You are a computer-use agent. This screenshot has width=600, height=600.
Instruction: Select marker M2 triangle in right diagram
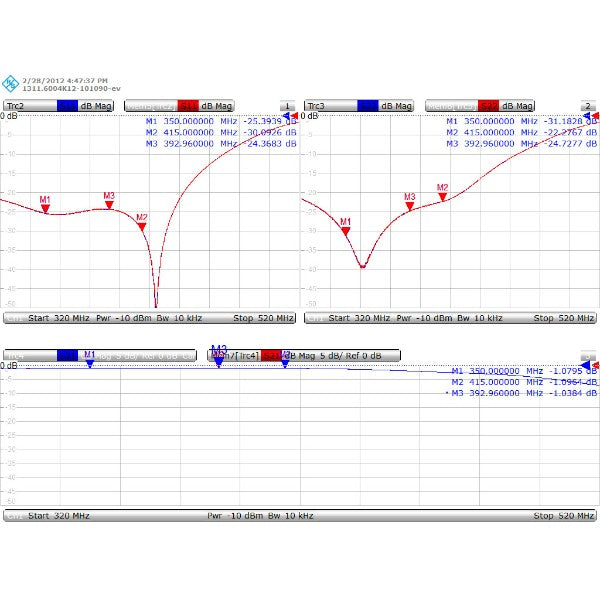(x=442, y=195)
